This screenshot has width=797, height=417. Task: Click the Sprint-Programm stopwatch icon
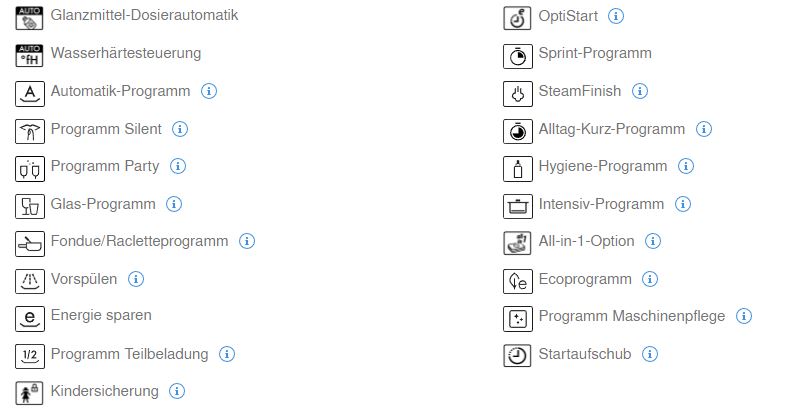517,56
